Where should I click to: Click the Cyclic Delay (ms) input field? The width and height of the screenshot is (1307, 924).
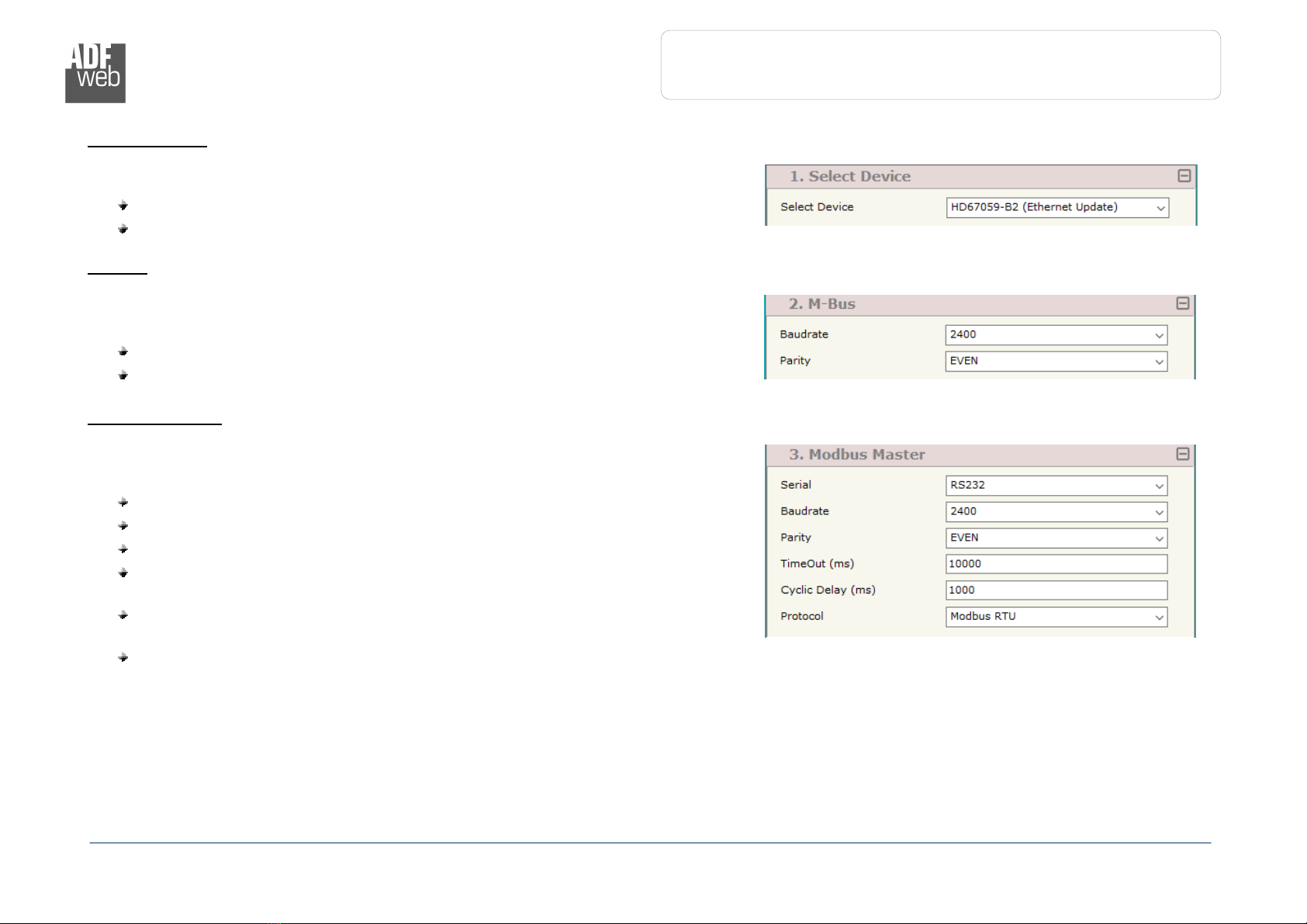[1056, 590]
